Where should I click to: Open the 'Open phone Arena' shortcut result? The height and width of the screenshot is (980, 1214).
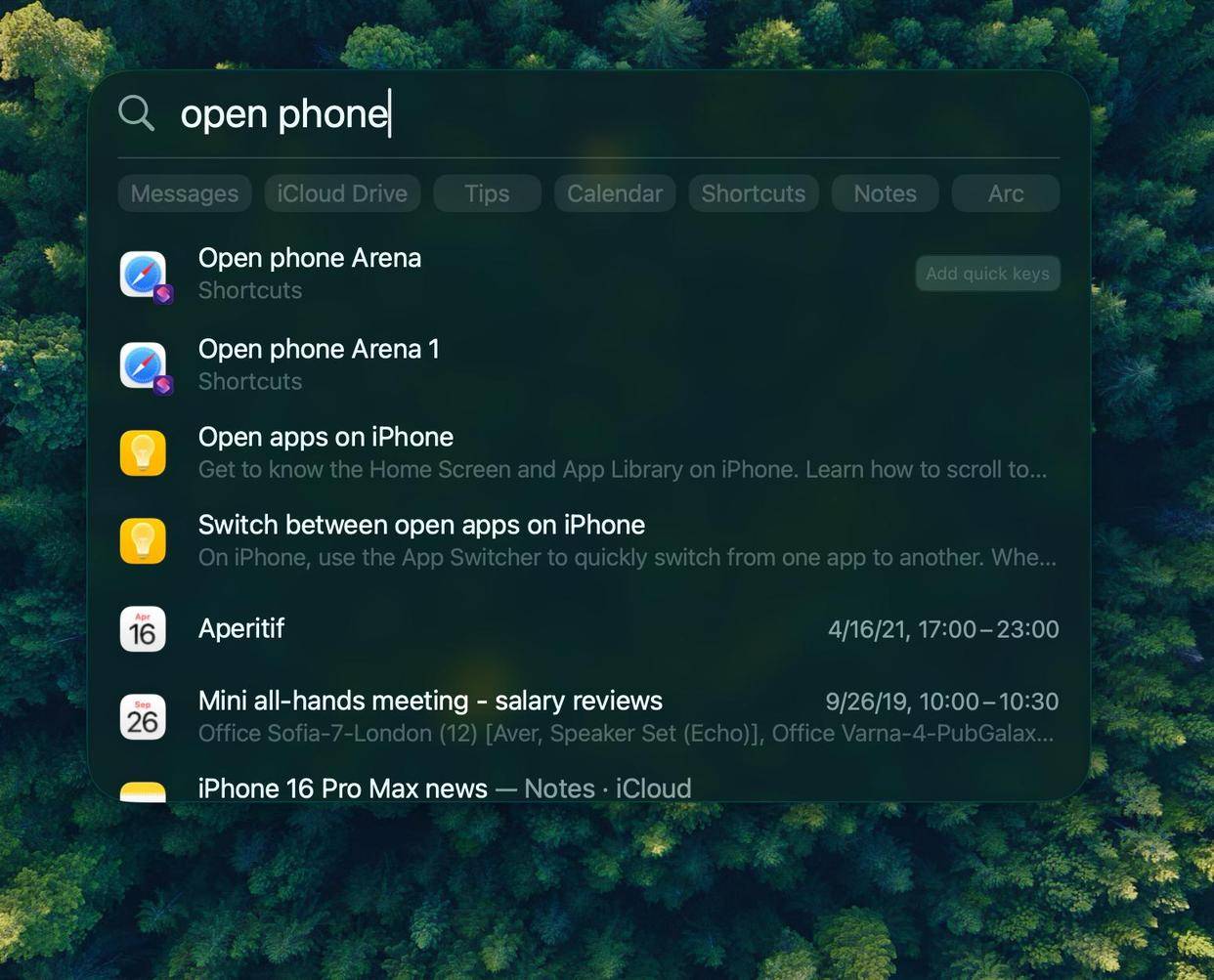[588, 274]
